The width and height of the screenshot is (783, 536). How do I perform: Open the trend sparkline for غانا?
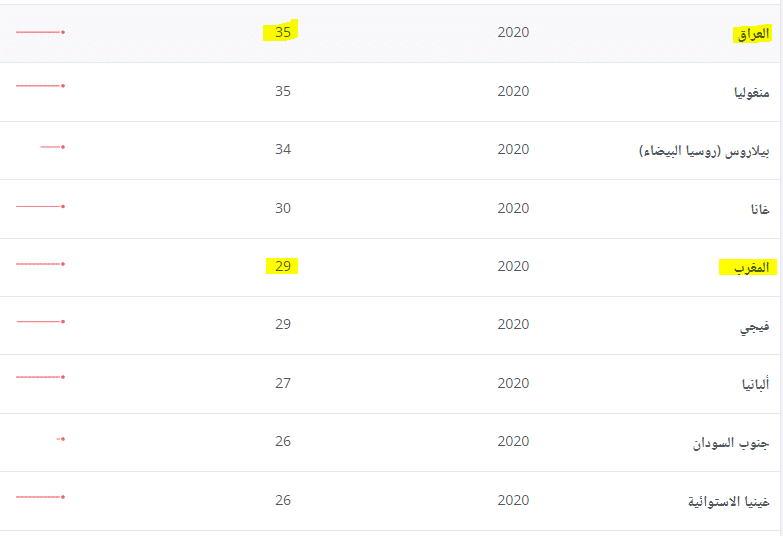(40, 207)
